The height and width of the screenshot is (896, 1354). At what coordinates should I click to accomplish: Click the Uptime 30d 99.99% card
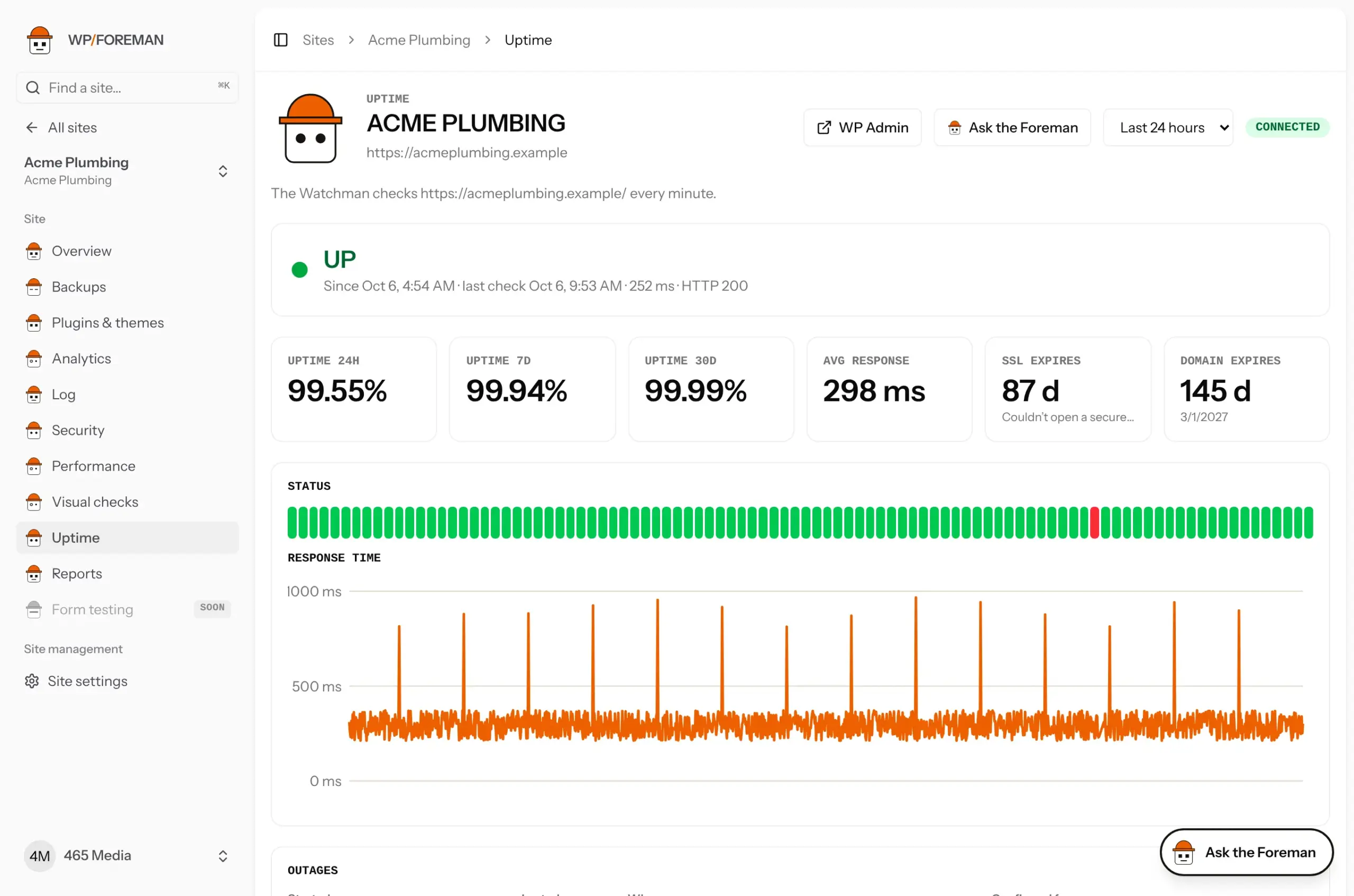711,389
